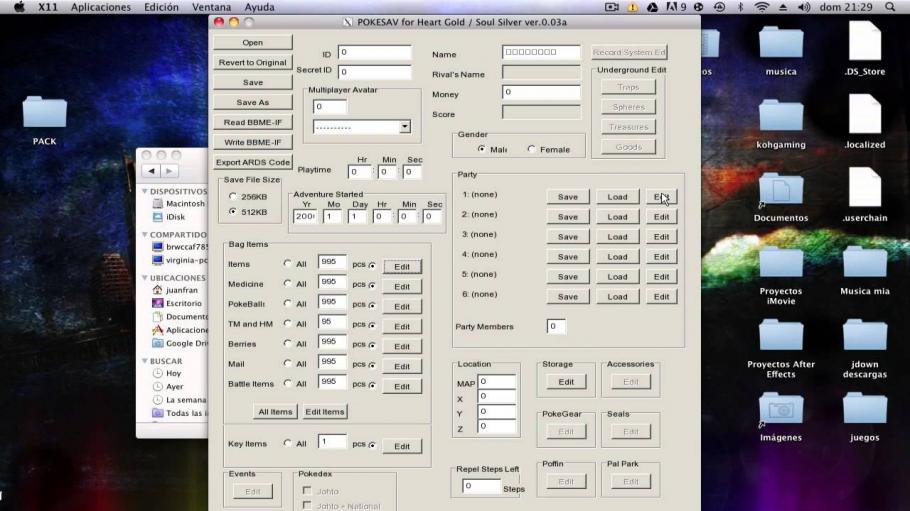Open the Aplicaciones menu
The width and height of the screenshot is (910, 511).
pyautogui.click(x=101, y=7)
